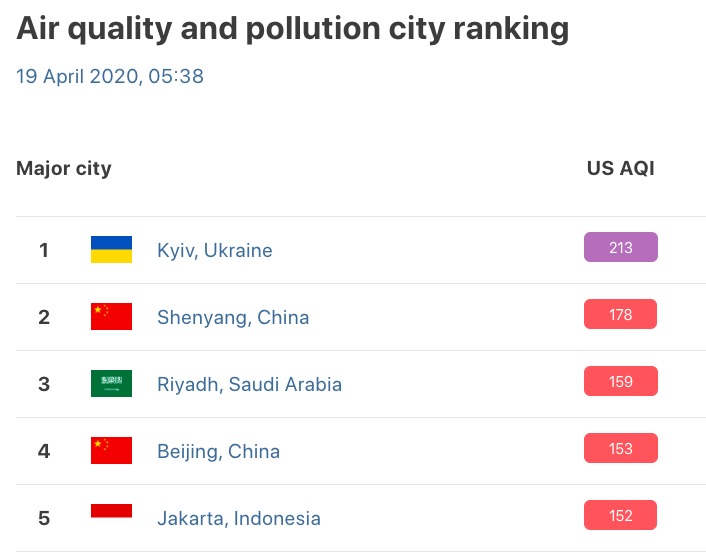Click the Saudi Arabia flag icon
The width and height of the screenshot is (706, 558).
click(111, 384)
